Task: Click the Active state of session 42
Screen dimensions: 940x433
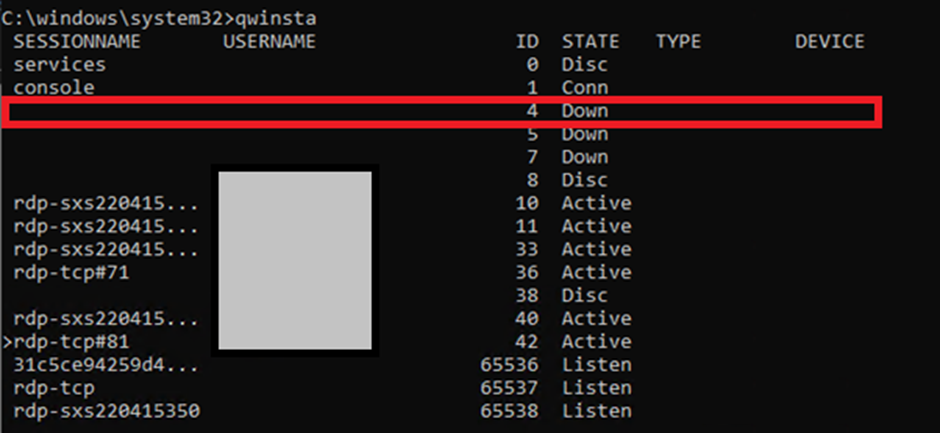Action: click(x=596, y=341)
